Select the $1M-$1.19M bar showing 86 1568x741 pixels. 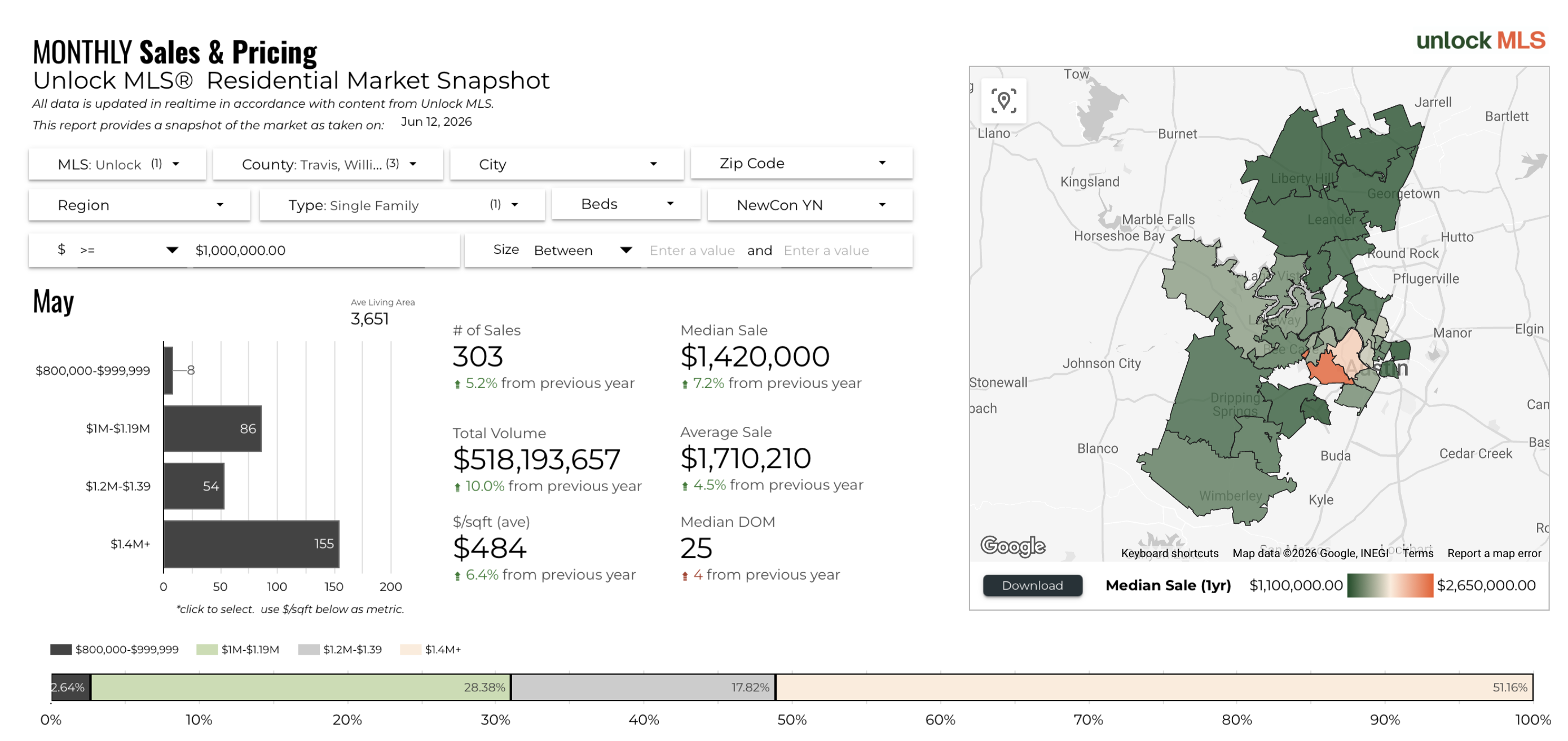[x=213, y=428]
